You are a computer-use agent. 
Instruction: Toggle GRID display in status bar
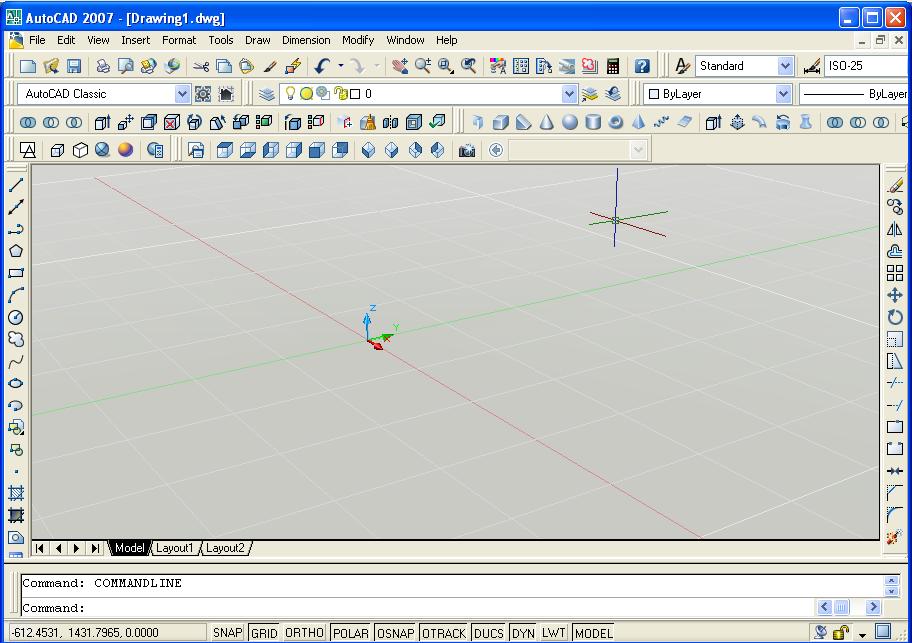click(x=264, y=633)
